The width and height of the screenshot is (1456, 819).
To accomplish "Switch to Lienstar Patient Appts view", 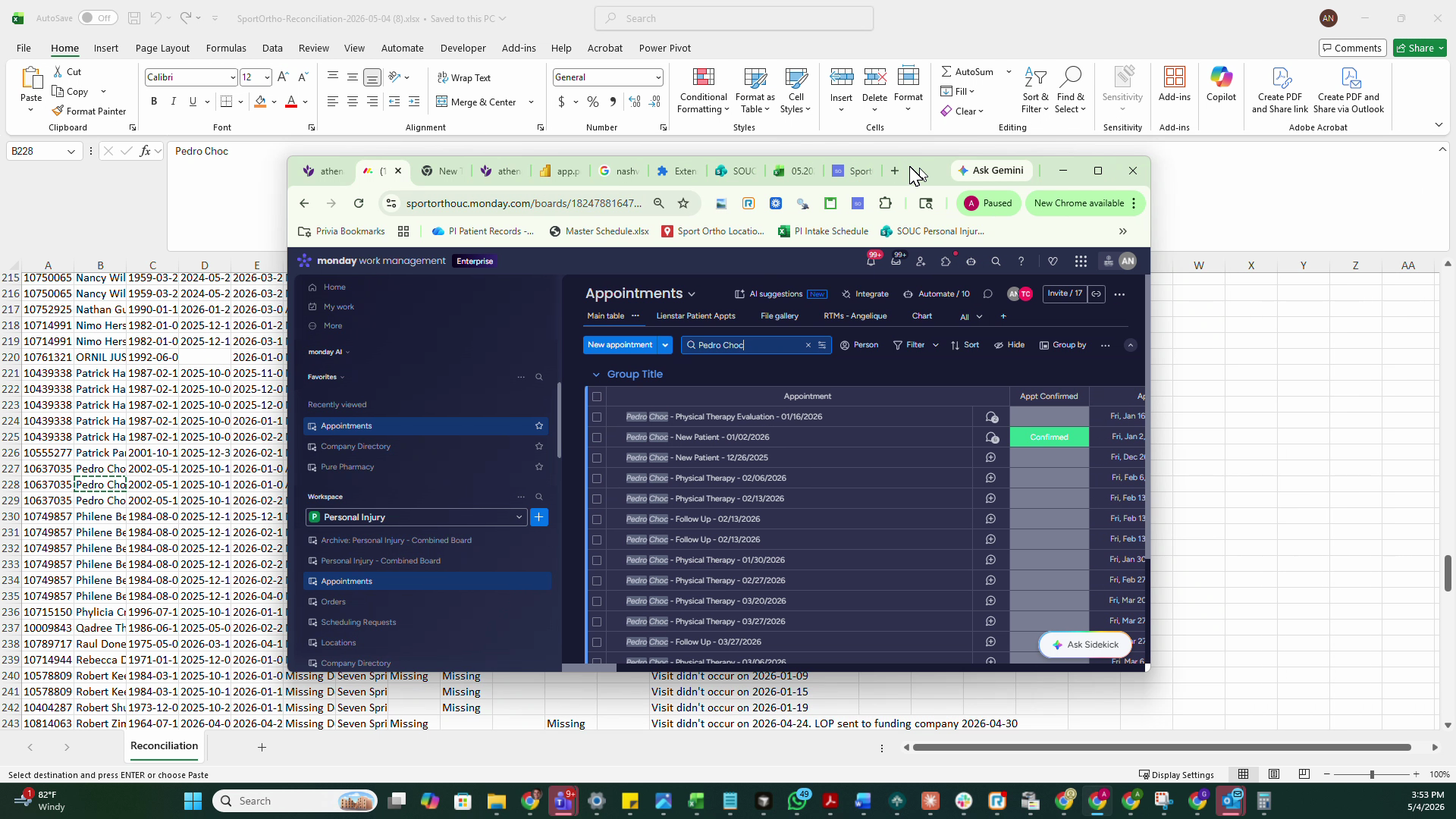I will pos(695,316).
